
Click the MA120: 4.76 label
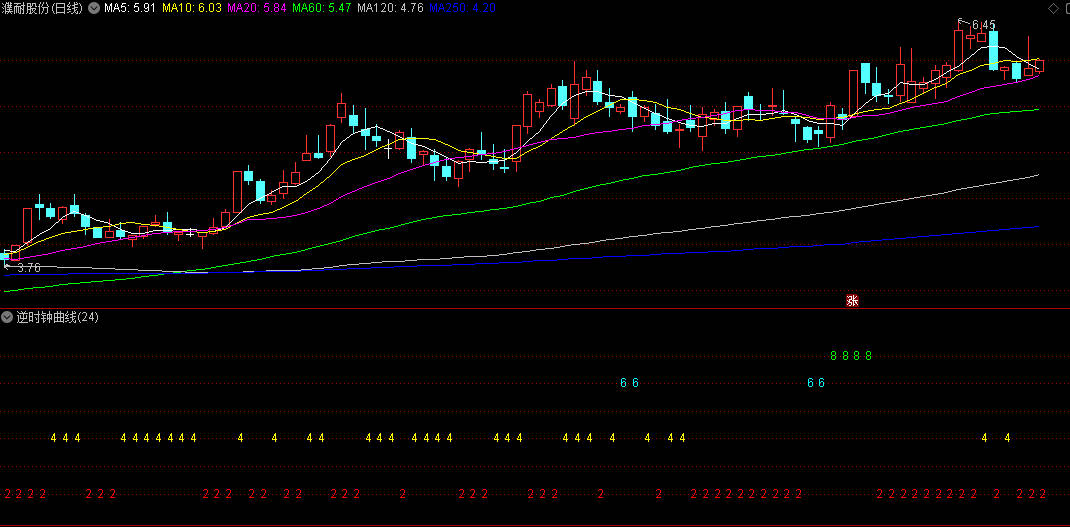(391, 8)
